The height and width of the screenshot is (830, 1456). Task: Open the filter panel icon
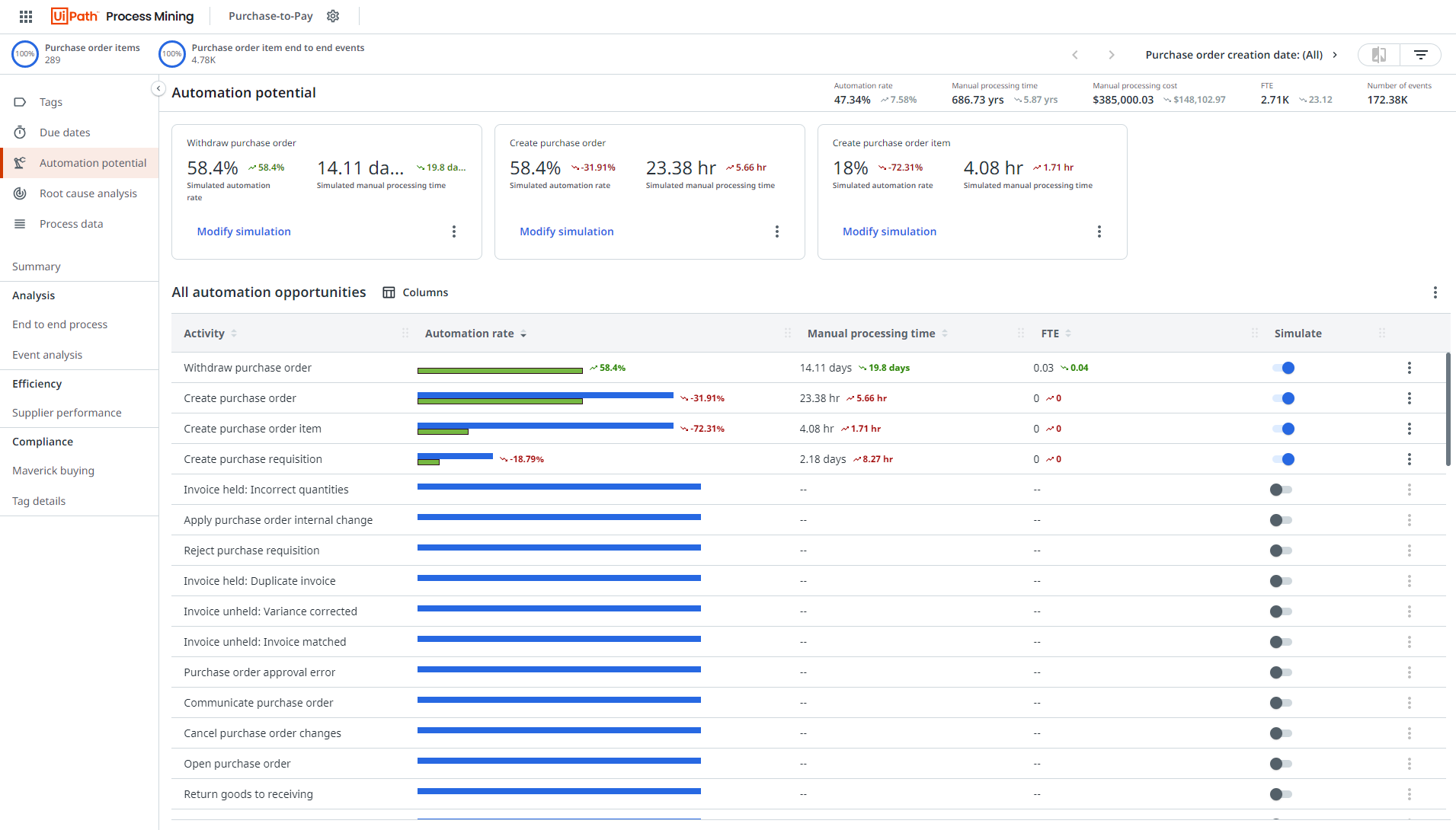tap(1420, 55)
